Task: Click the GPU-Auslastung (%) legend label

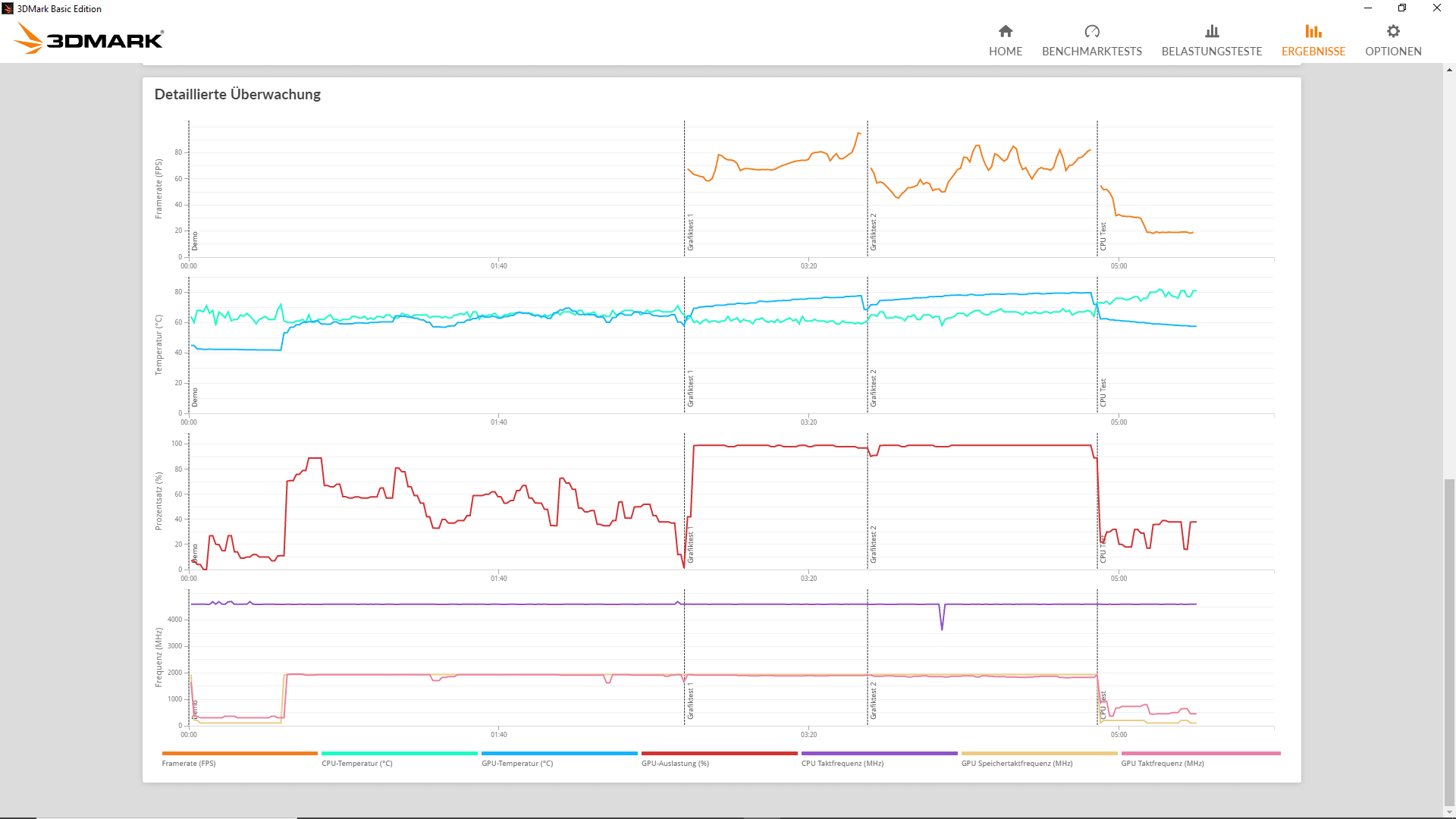Action: click(x=675, y=764)
